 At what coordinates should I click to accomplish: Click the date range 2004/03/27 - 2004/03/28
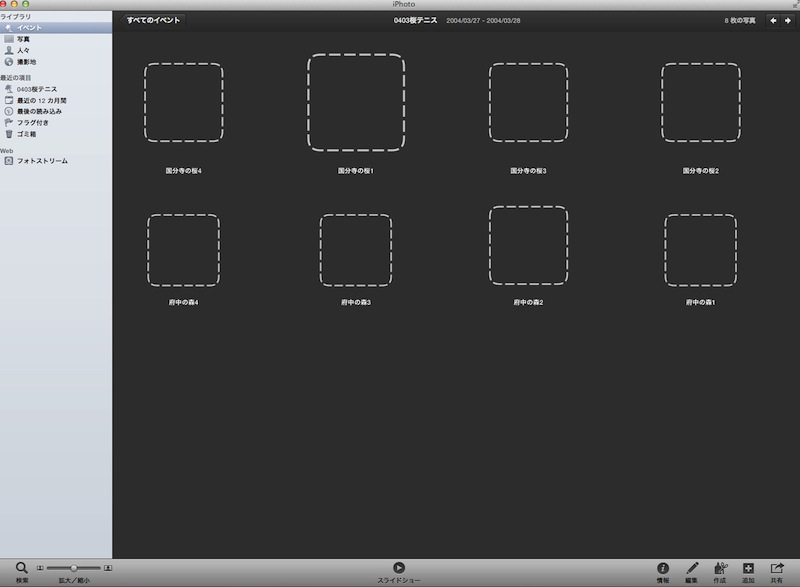[483, 20]
